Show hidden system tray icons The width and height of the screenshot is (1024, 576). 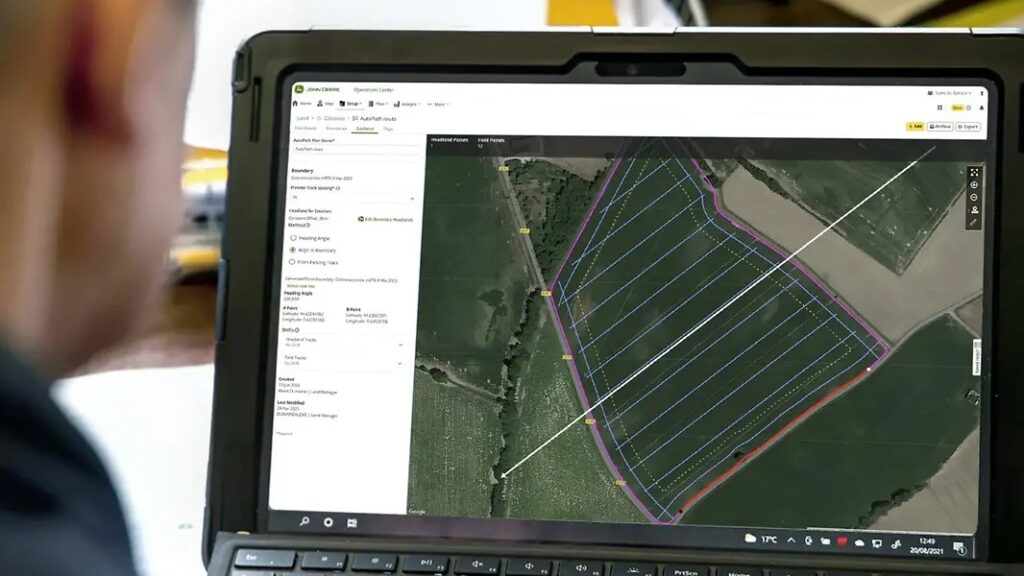click(x=792, y=540)
